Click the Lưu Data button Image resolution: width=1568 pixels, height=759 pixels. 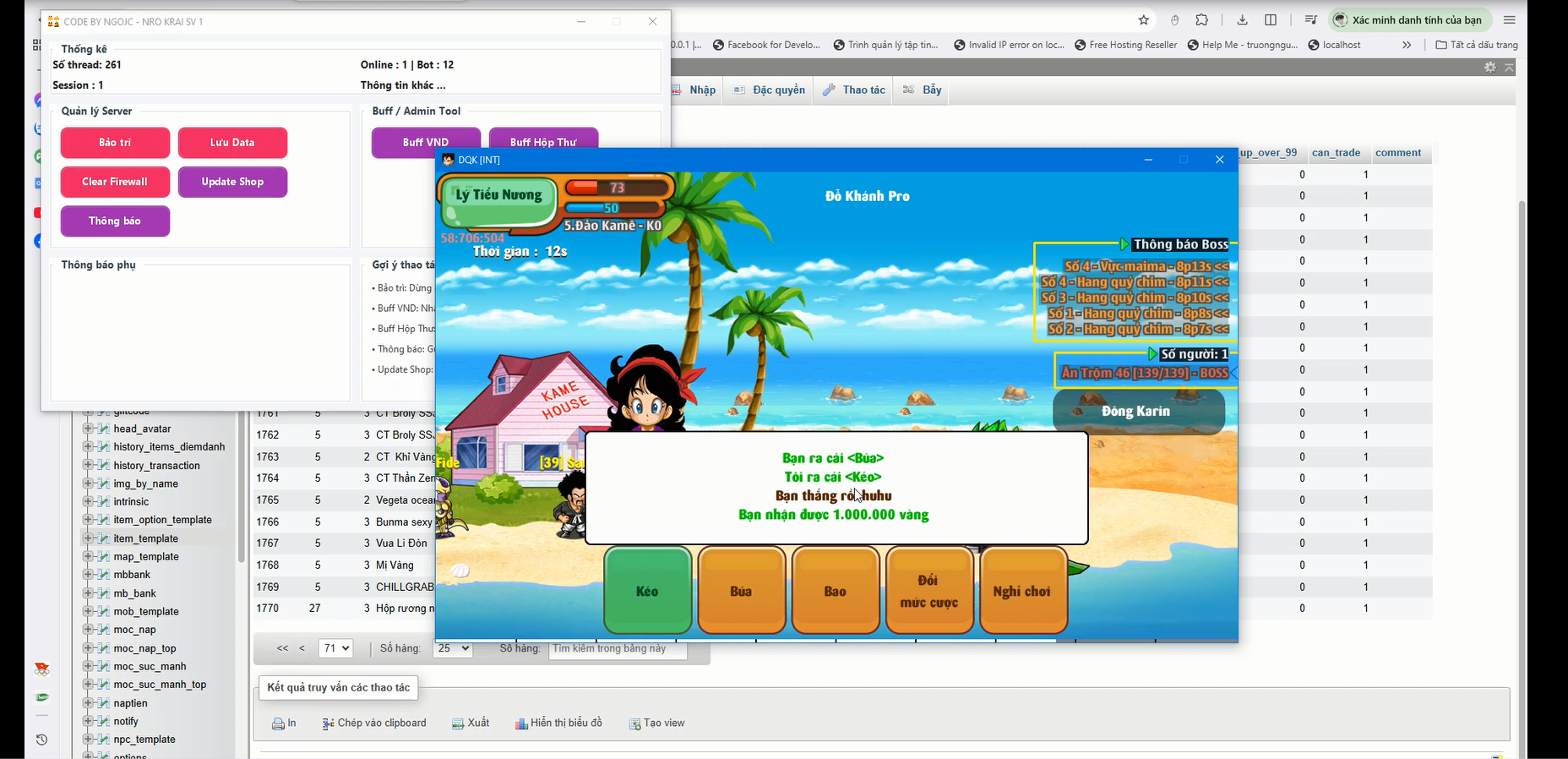click(232, 143)
